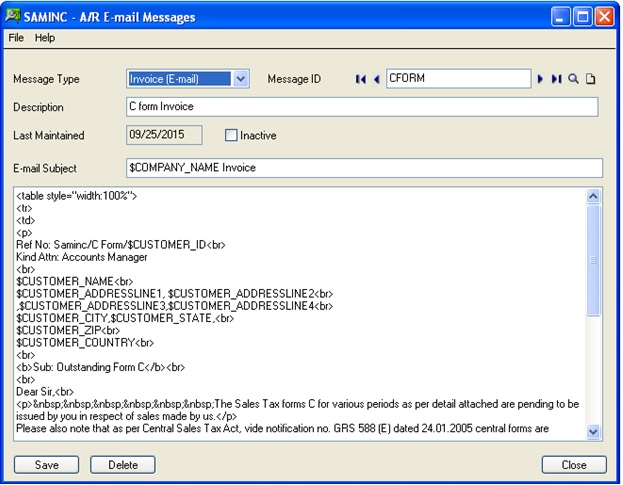The image size is (623, 485).
Task: Click the scroll up arrow of message body
Action: pyautogui.click(x=593, y=196)
